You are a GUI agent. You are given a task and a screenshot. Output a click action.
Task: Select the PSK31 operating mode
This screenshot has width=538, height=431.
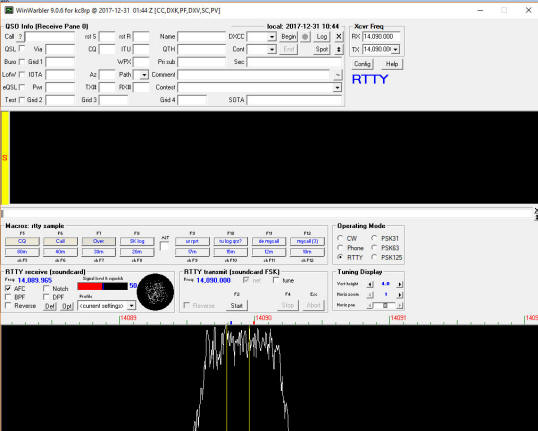coord(374,238)
